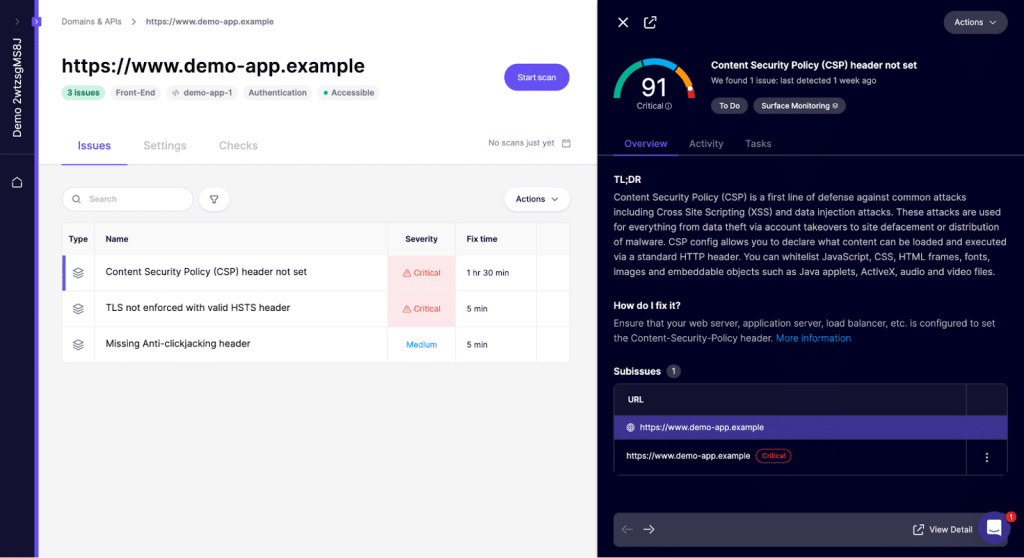Open the To Do status selector

point(729,105)
